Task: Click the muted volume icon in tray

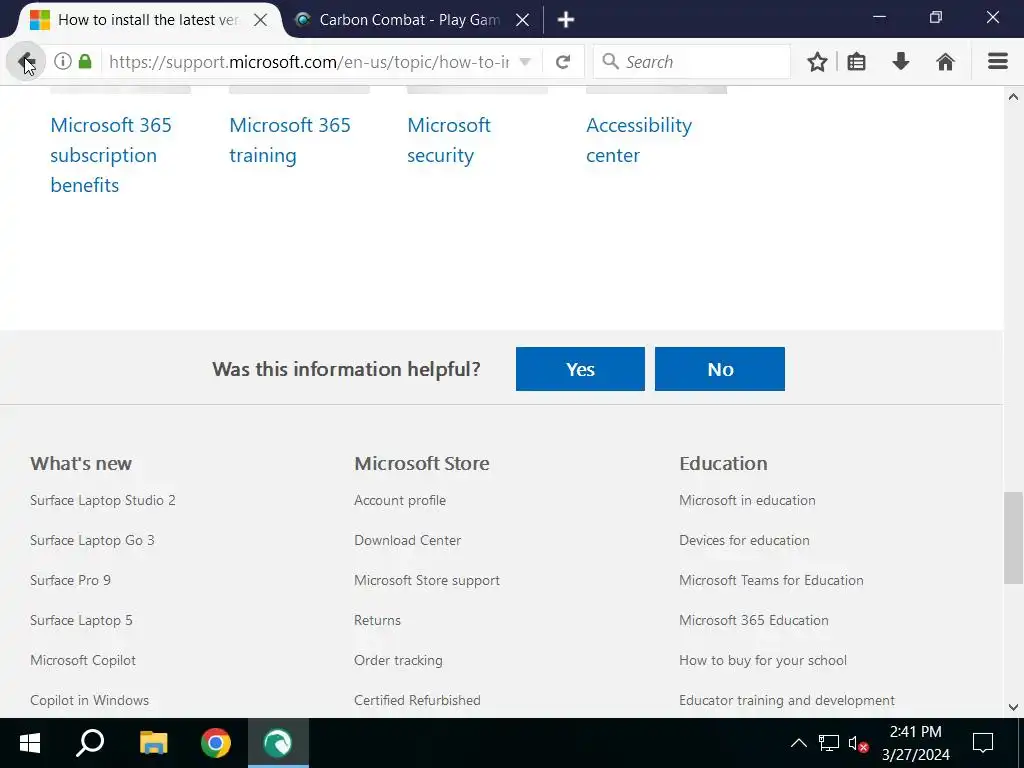Action: click(x=858, y=743)
